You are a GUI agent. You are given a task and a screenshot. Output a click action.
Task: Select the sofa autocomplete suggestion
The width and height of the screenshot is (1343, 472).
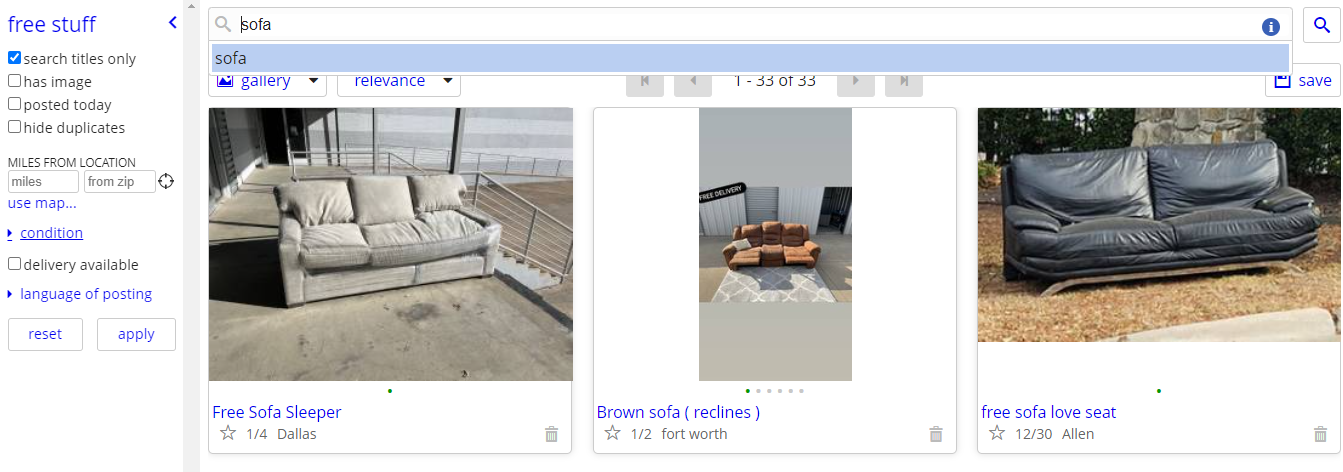(x=750, y=58)
